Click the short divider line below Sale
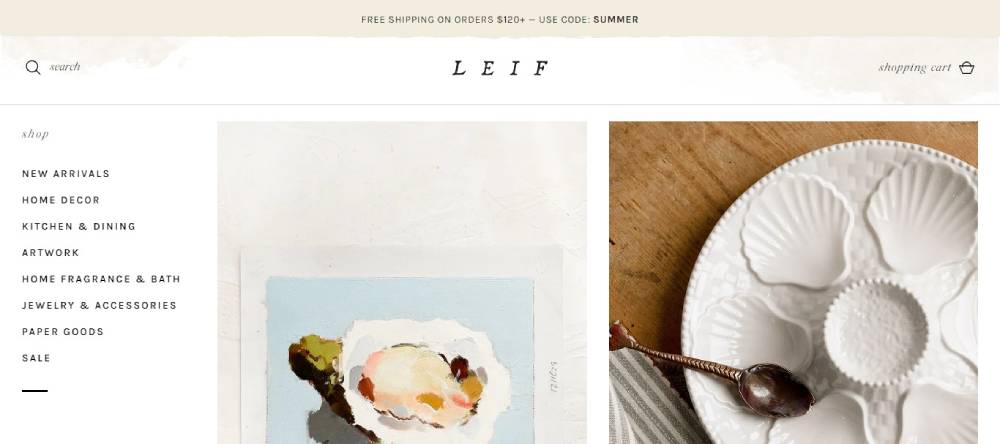1000x444 pixels. [x=34, y=390]
